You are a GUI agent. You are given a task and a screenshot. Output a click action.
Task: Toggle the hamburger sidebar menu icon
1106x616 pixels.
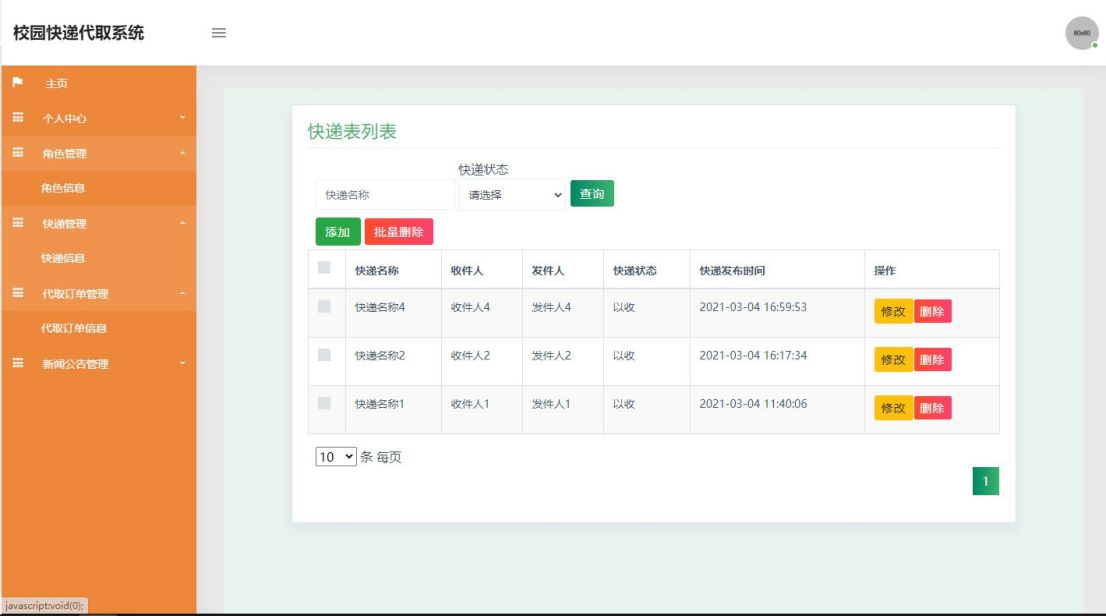point(219,33)
